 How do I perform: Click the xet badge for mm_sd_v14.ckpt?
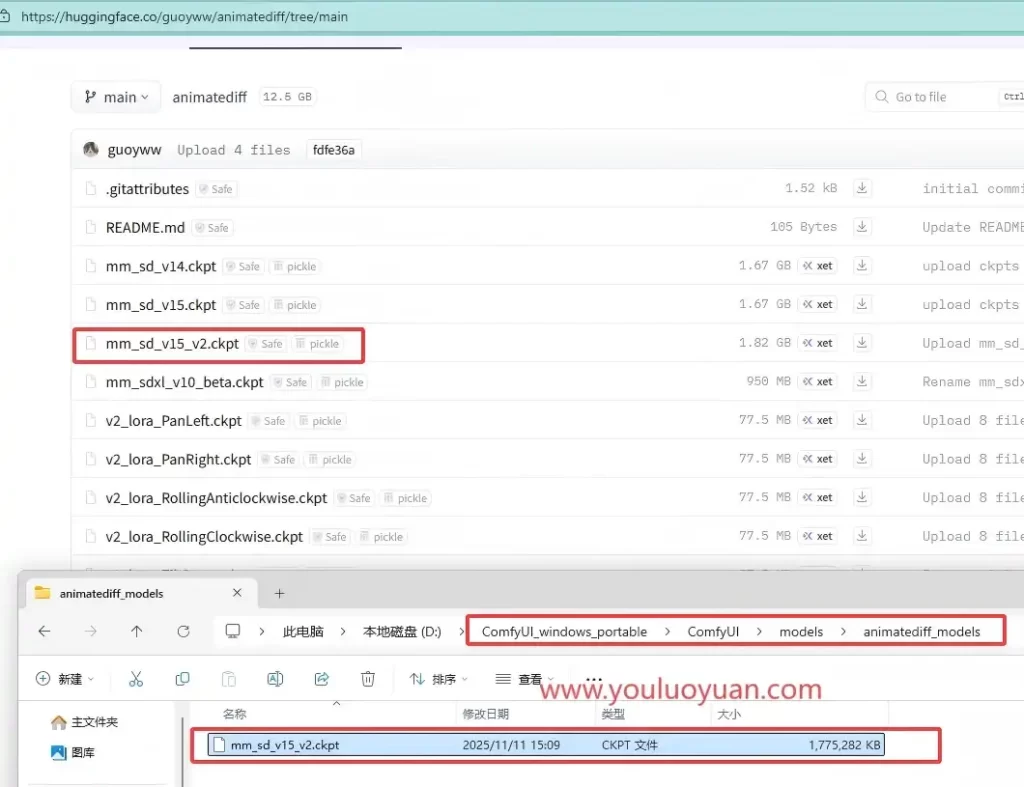click(x=818, y=266)
